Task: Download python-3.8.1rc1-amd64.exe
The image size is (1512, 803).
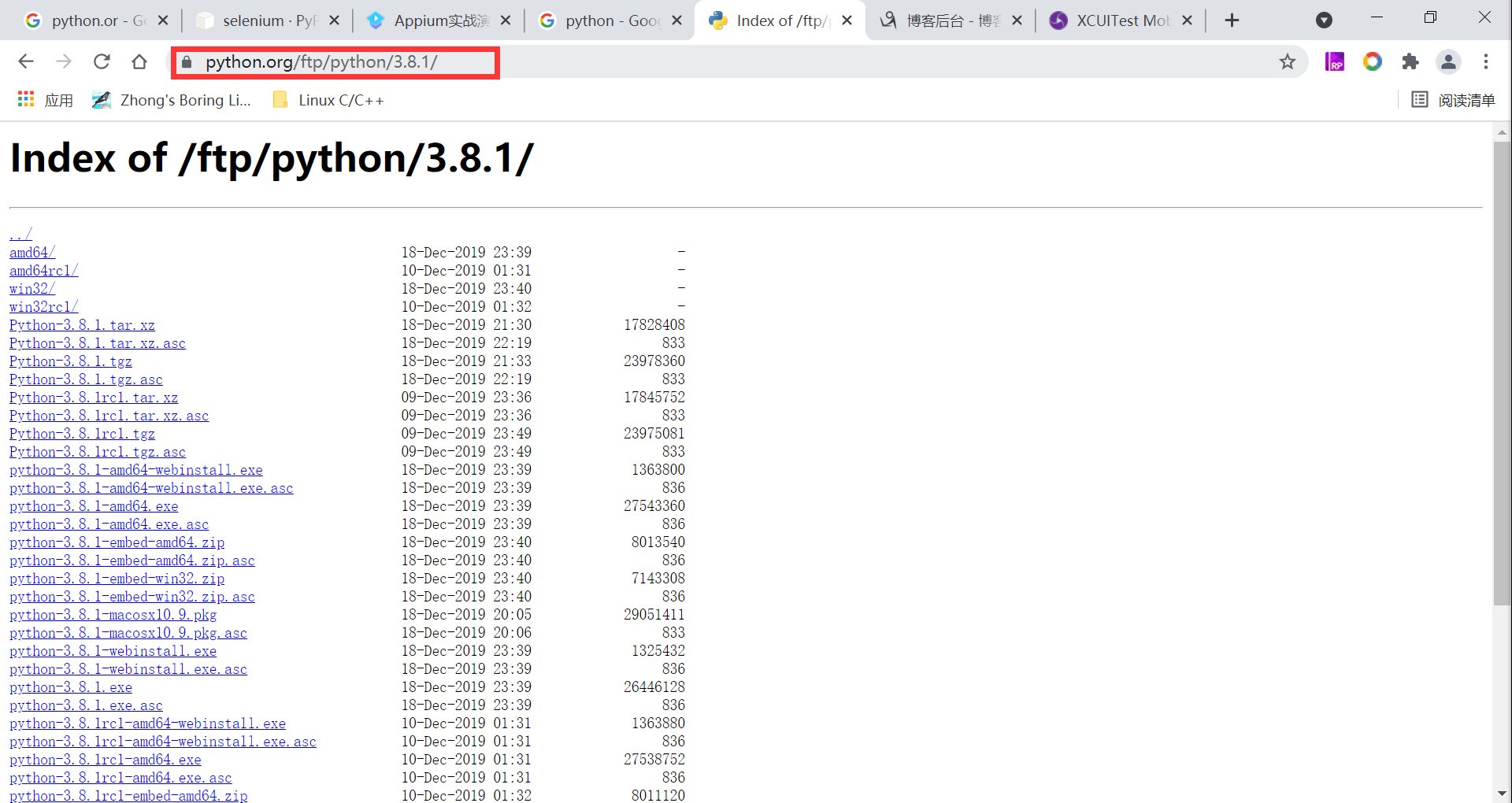Action: [106, 759]
